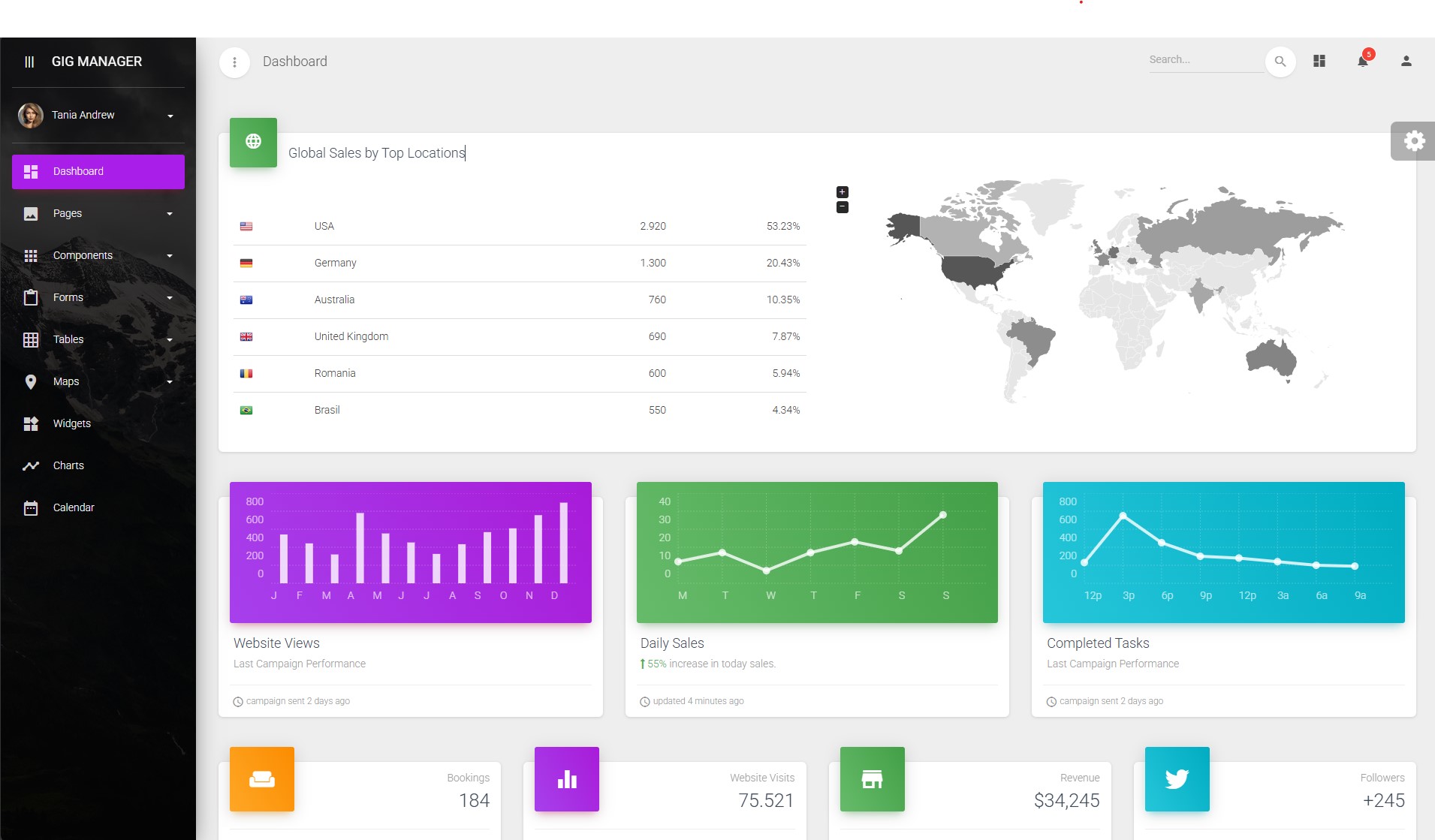Screen dimensions: 1435x840
Task: Click the USA percentage 53.23%
Action: coord(783,226)
